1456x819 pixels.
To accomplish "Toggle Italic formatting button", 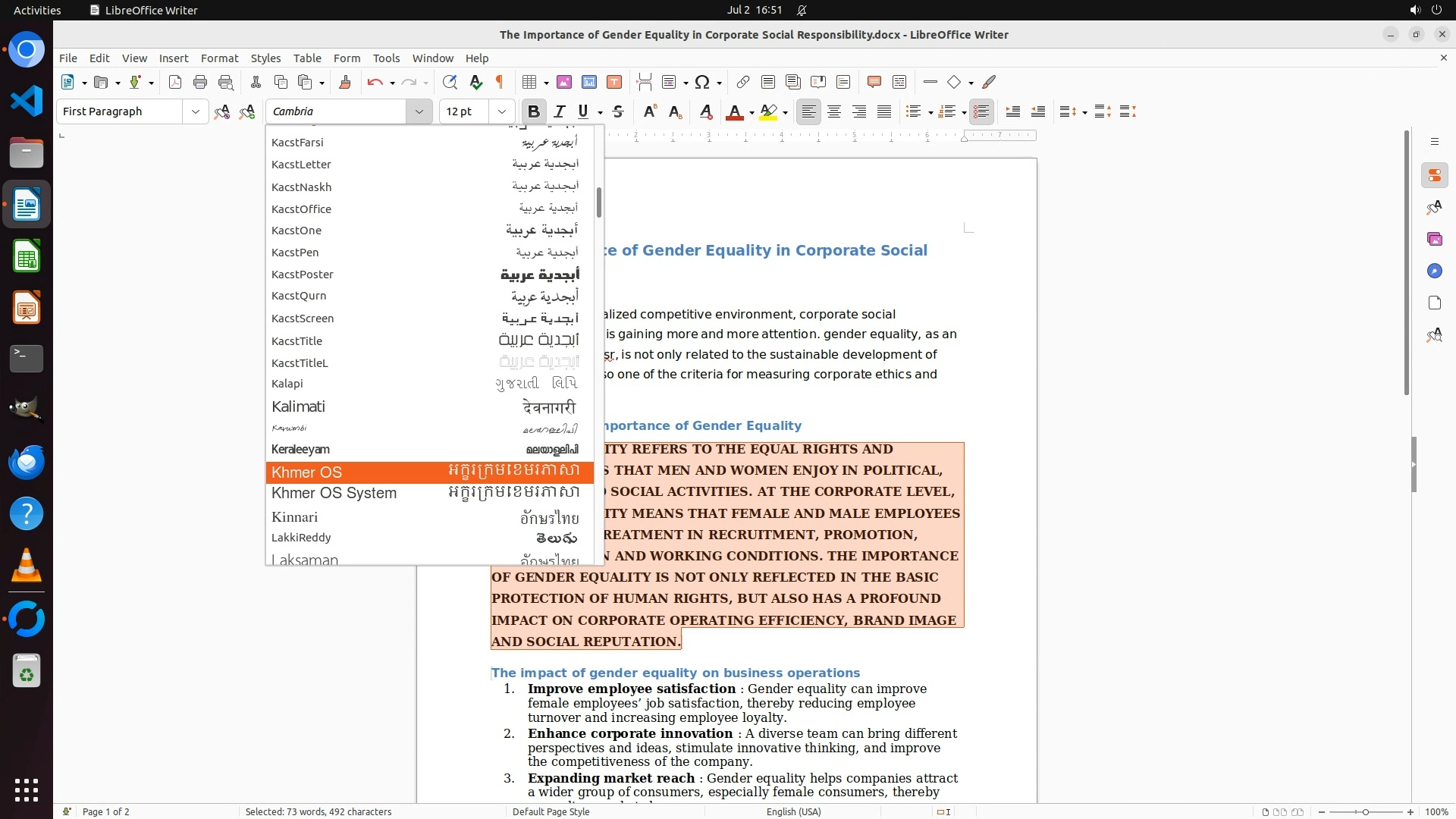I will click(560, 111).
